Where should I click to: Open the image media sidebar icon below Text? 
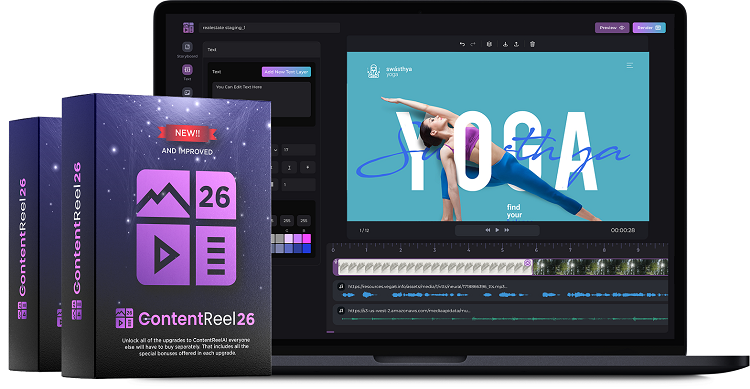(x=187, y=92)
